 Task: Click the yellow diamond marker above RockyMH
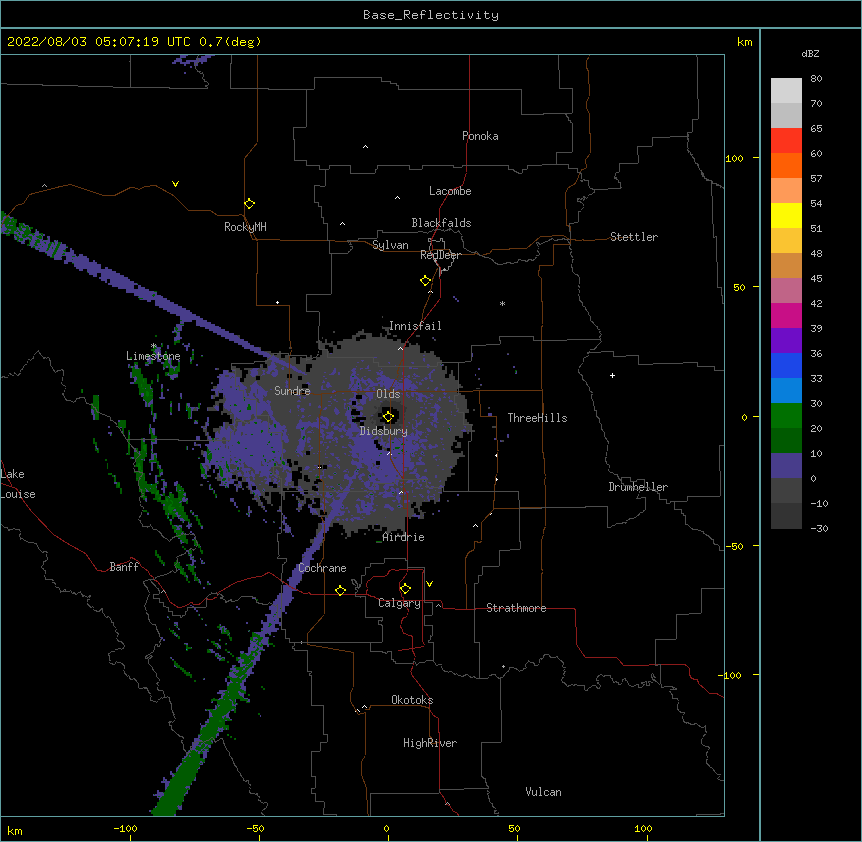250,204
